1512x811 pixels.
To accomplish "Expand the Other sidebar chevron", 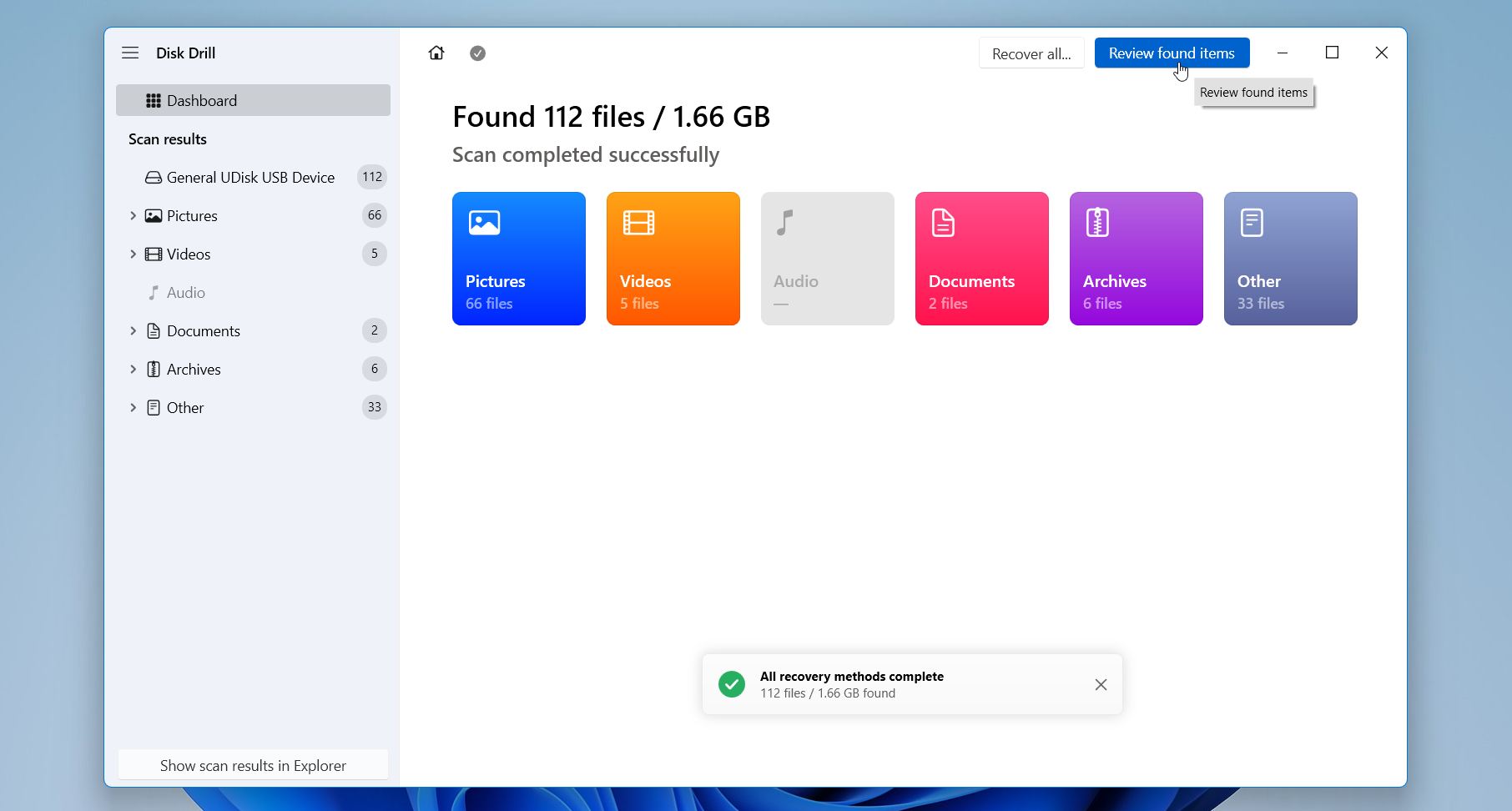I will pyautogui.click(x=133, y=407).
